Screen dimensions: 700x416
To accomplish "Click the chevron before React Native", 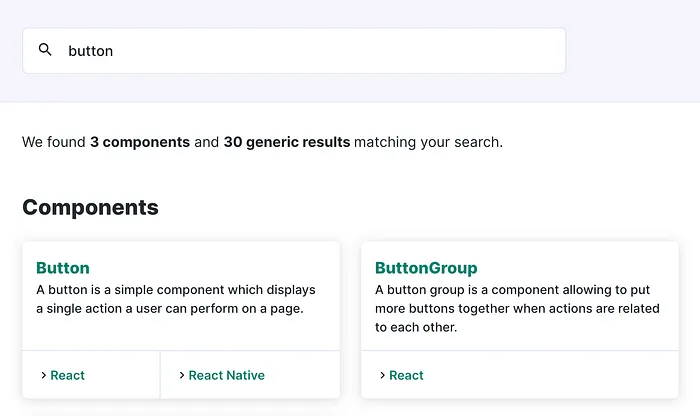I will pos(182,375).
